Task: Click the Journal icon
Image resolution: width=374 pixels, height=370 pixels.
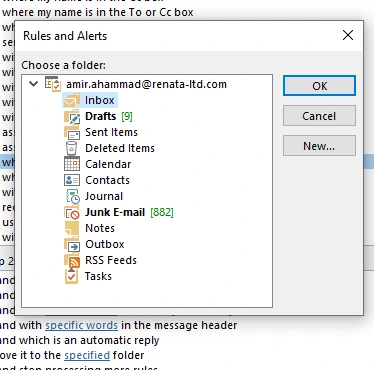Action: pos(72,196)
